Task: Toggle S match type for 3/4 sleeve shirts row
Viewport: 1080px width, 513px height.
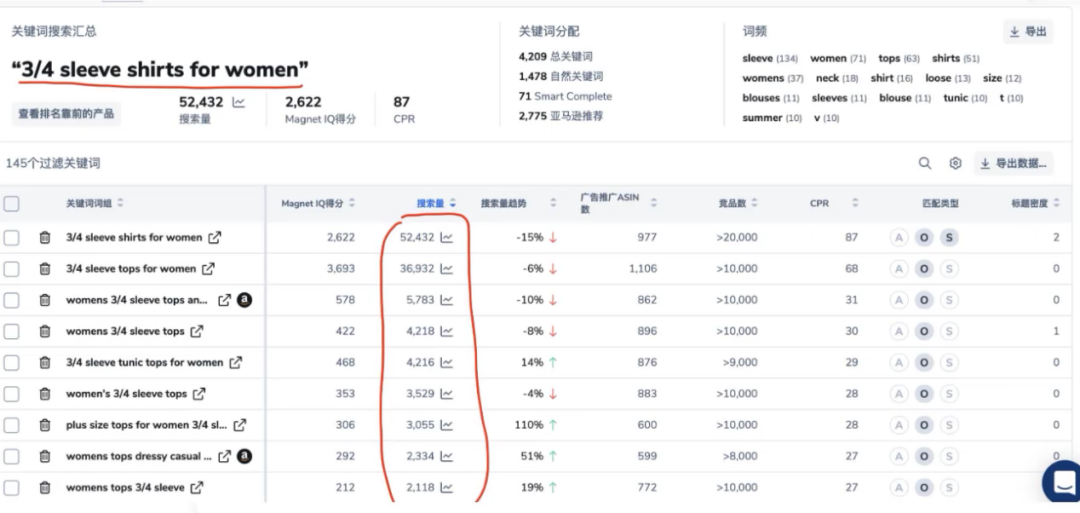Action: click(x=949, y=238)
